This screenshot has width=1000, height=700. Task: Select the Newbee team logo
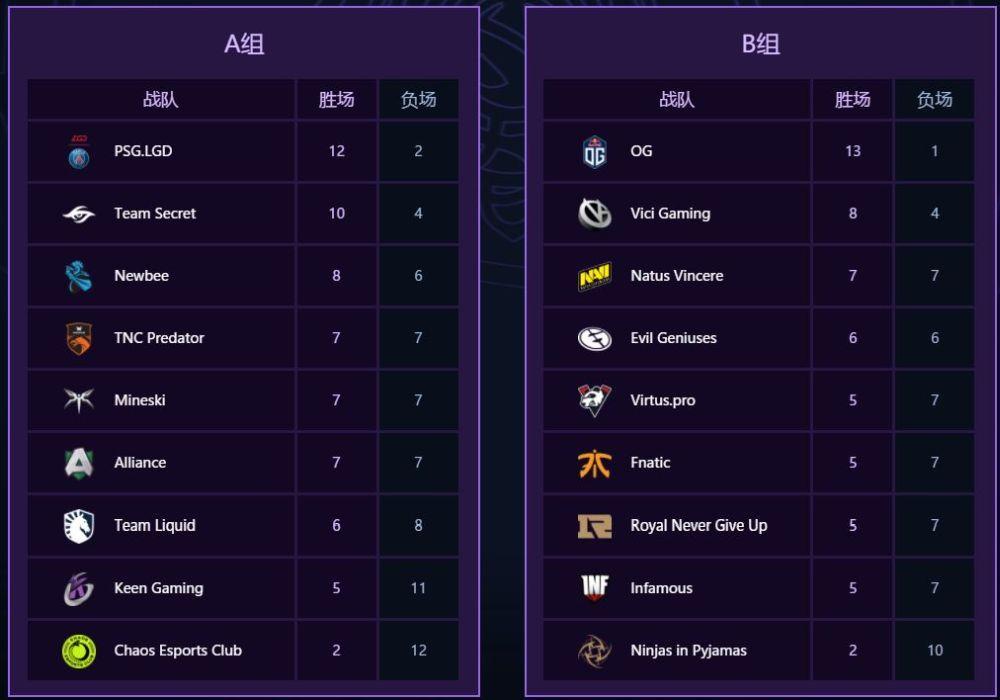tap(79, 276)
